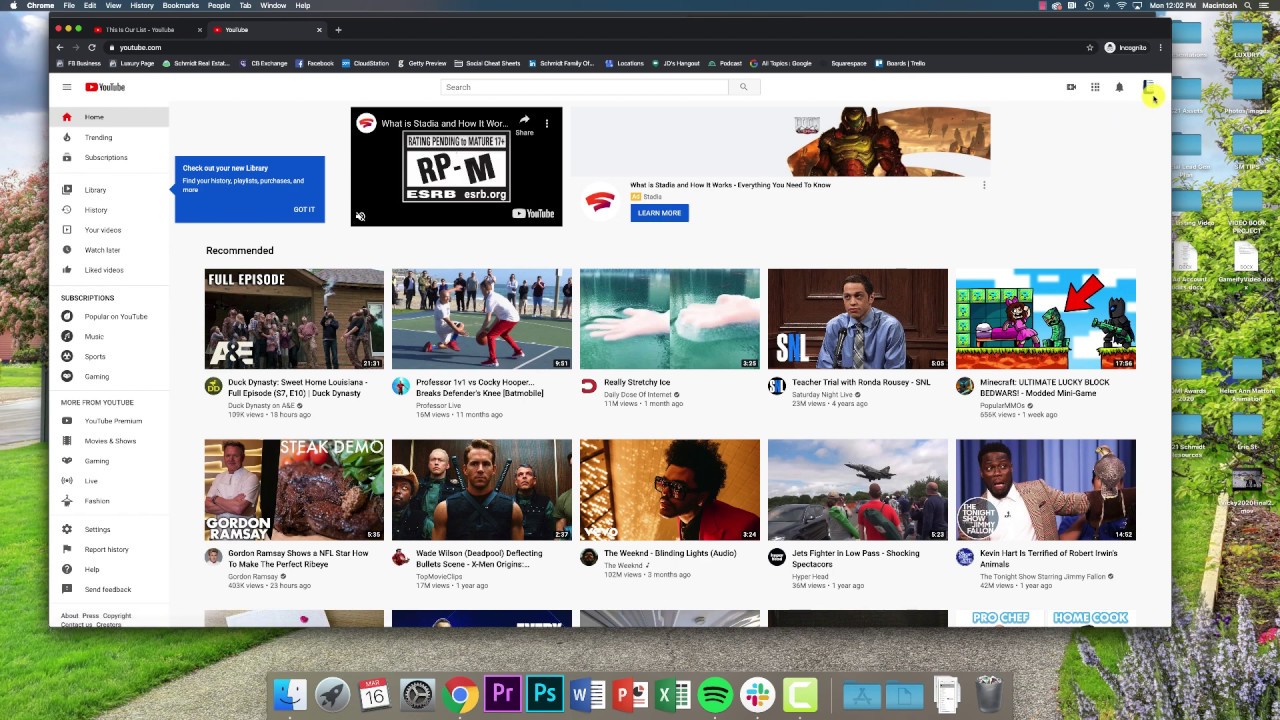Open Movies & Shows in the sidebar
The width and height of the screenshot is (1280, 720).
(x=110, y=441)
